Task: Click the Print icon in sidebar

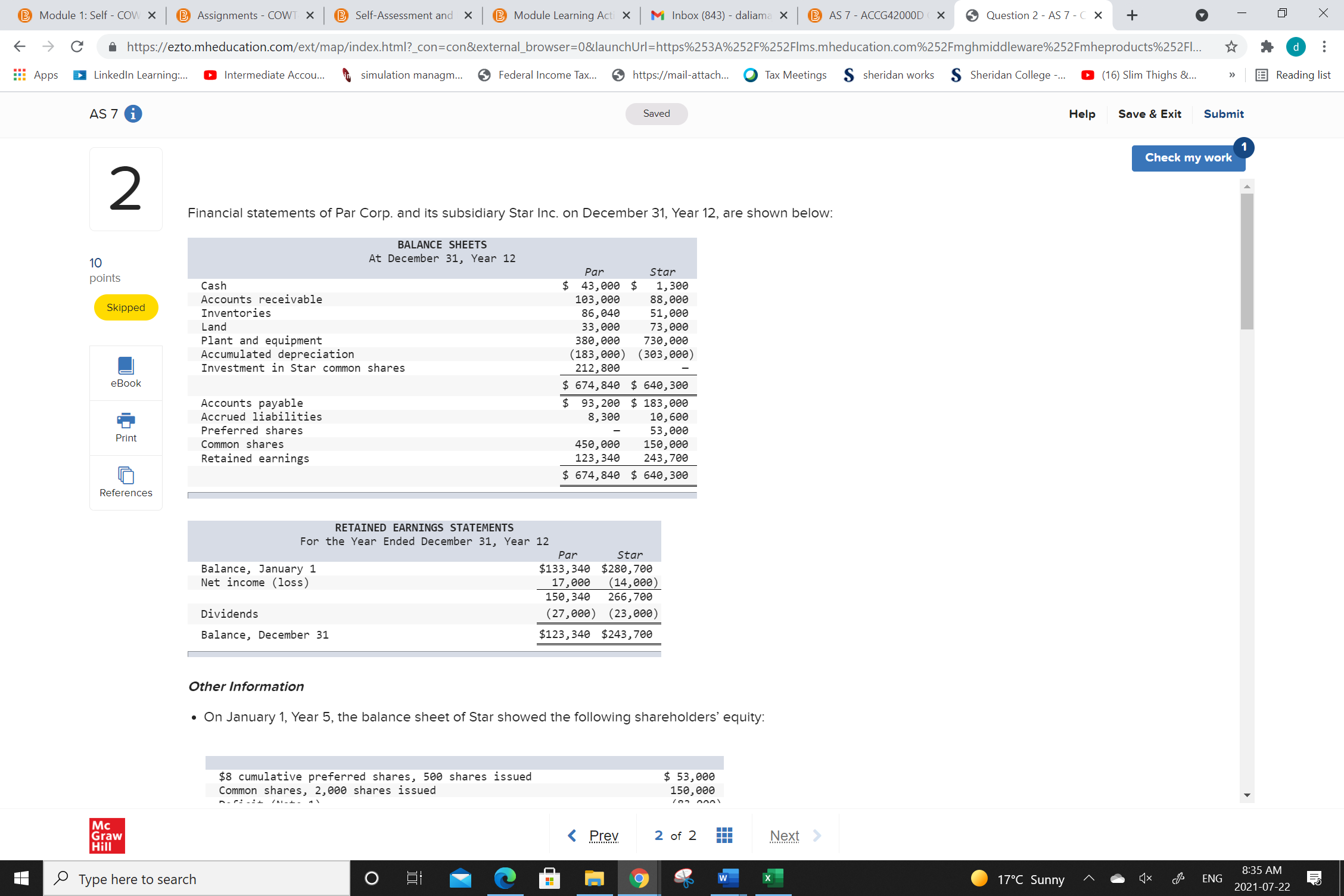Action: pos(125,422)
